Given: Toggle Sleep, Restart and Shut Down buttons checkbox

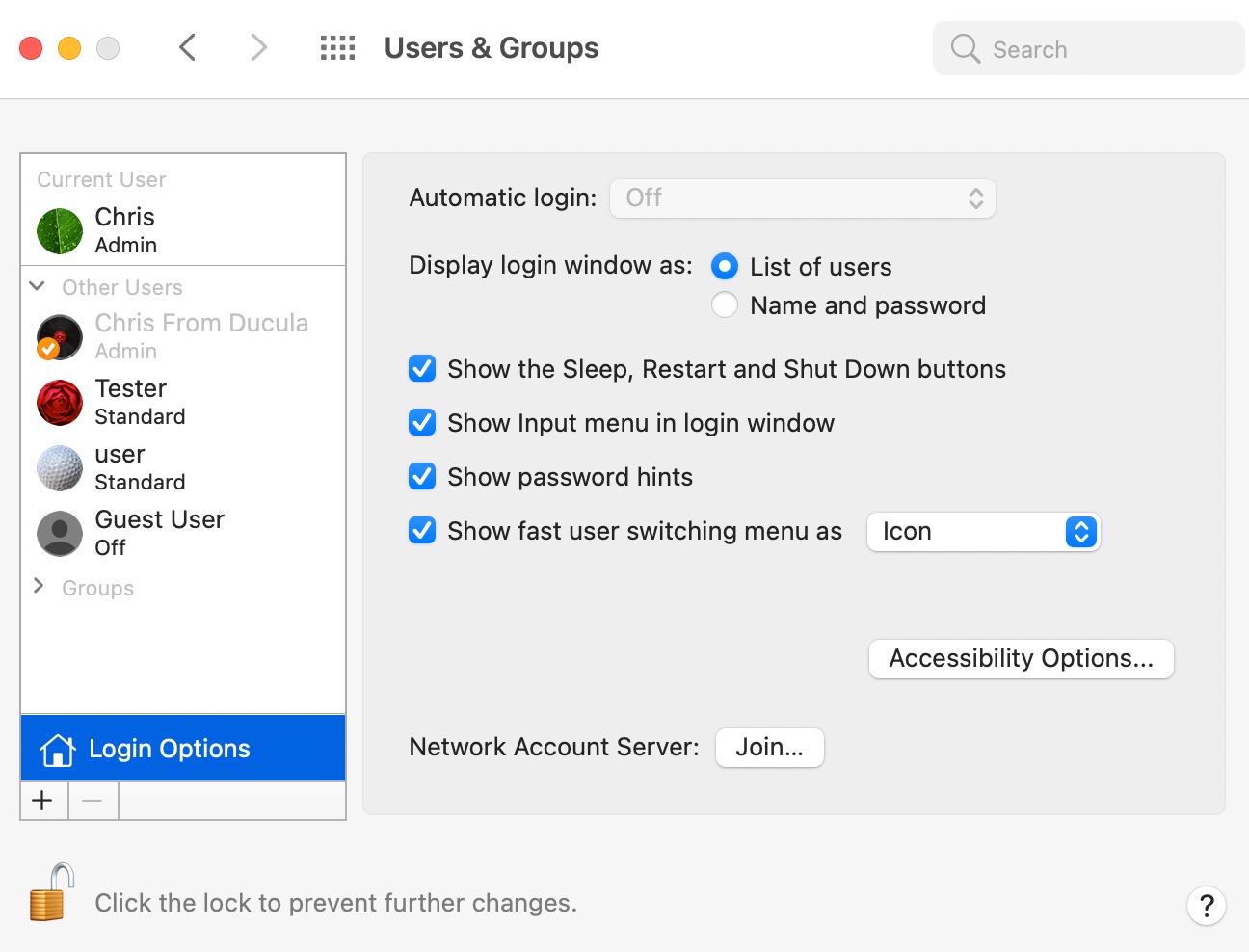Looking at the screenshot, I should [422, 369].
